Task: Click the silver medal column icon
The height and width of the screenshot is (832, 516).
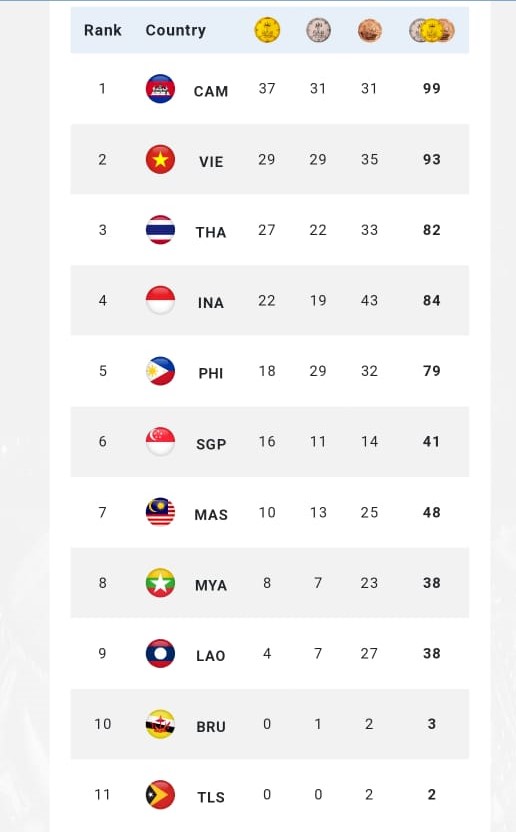Action: click(318, 30)
